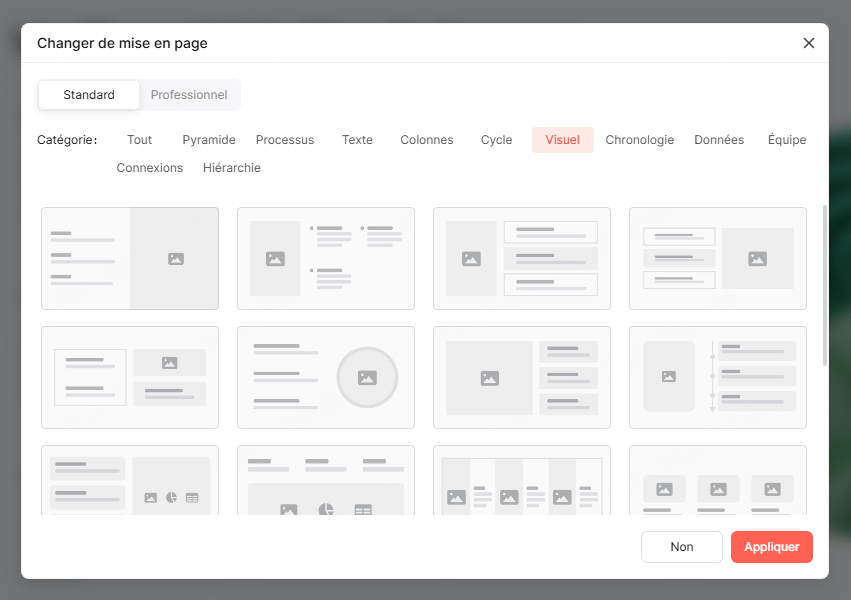Show Chronologie layouts

point(640,140)
